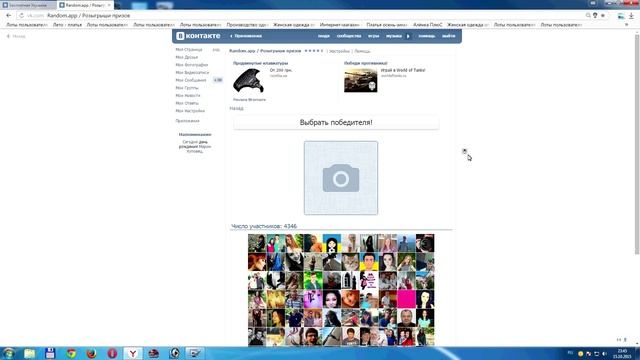Click 'ред.' next to Моя Страница

click(216, 50)
